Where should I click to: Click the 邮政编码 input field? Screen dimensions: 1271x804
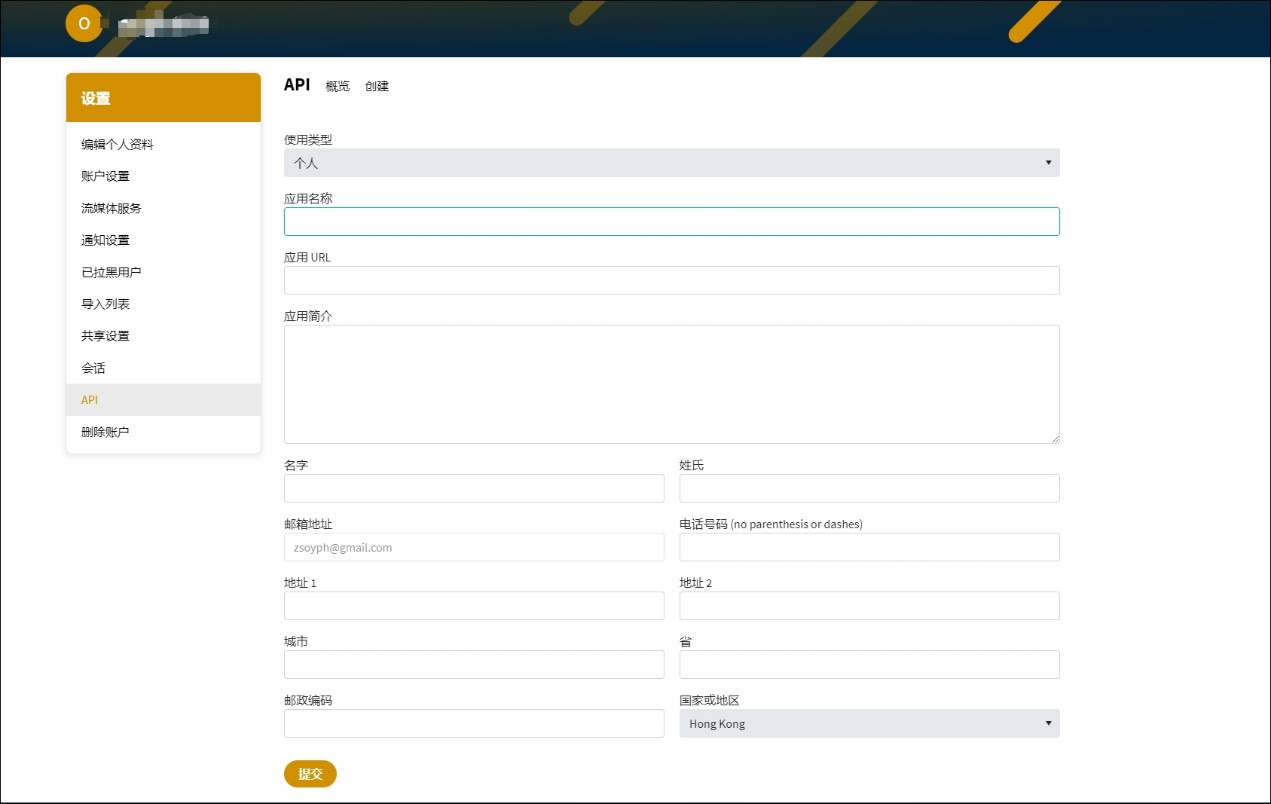coord(474,723)
